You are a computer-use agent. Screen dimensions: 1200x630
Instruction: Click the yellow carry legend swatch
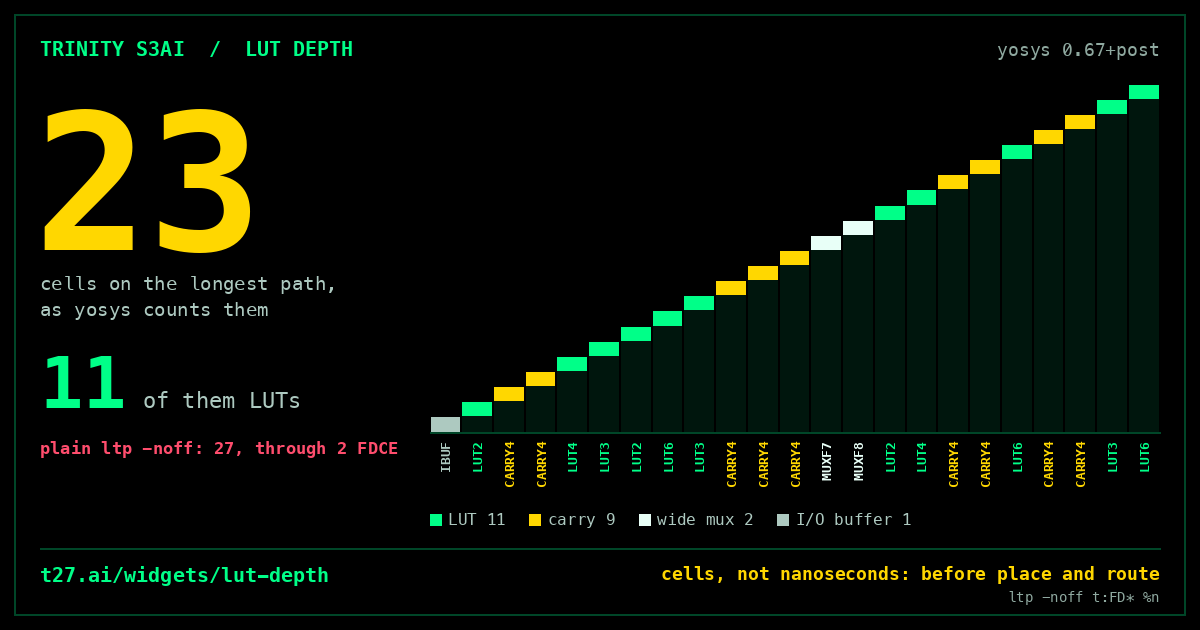[x=535, y=520]
